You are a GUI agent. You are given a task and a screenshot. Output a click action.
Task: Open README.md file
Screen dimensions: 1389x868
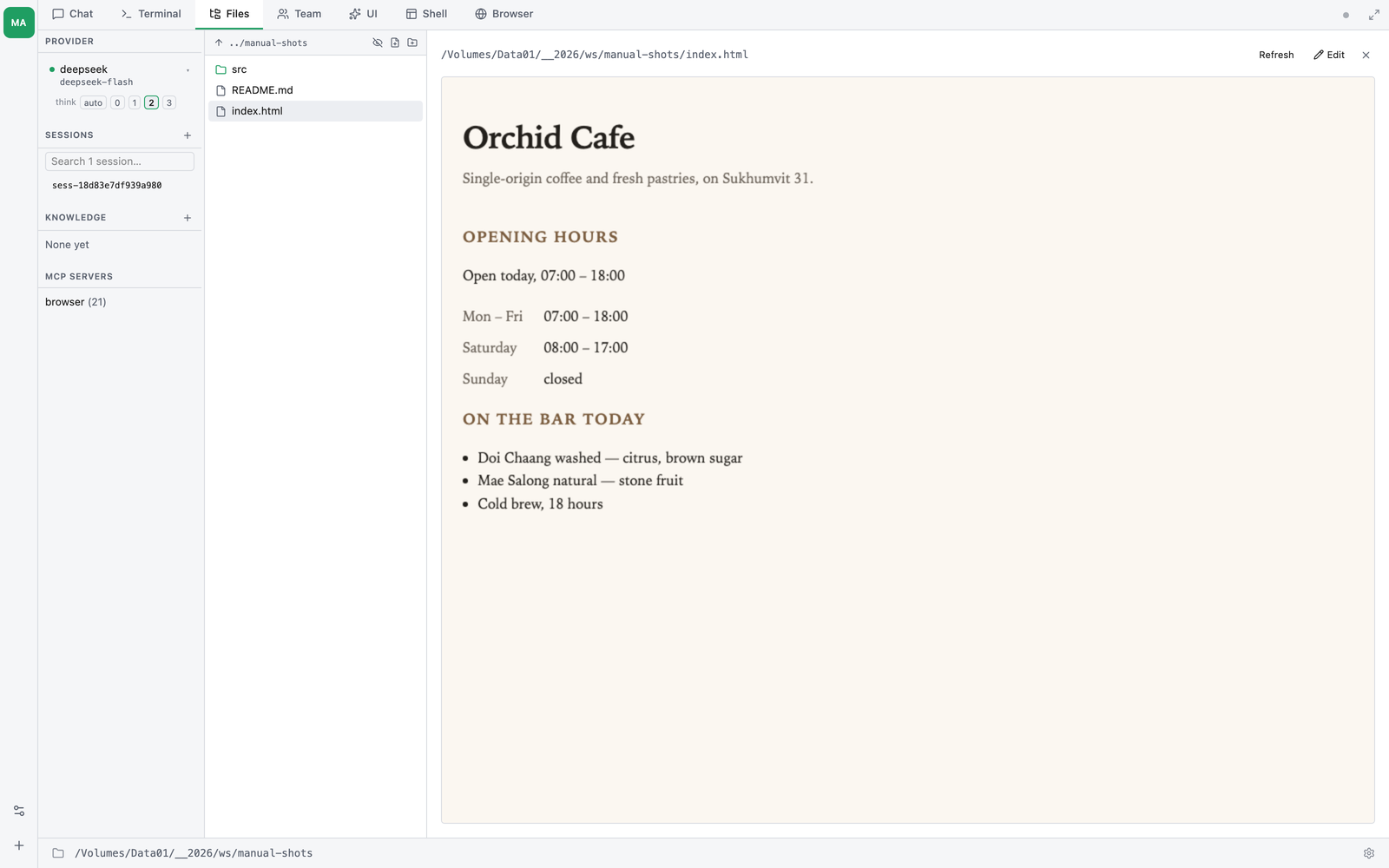pos(315,90)
